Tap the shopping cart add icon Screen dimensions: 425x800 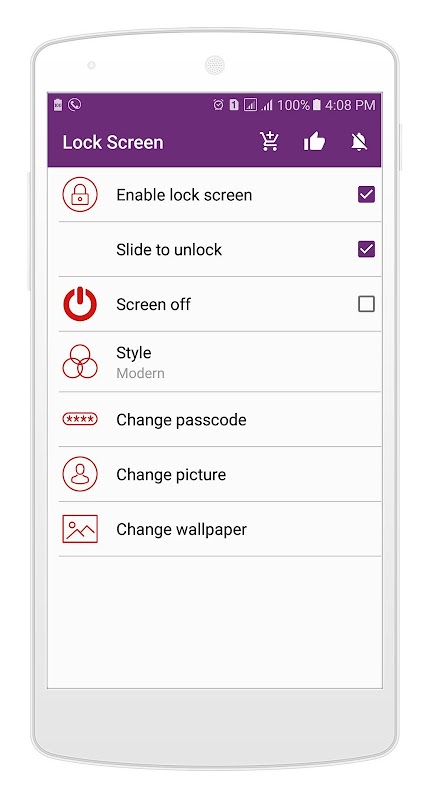[x=268, y=141]
